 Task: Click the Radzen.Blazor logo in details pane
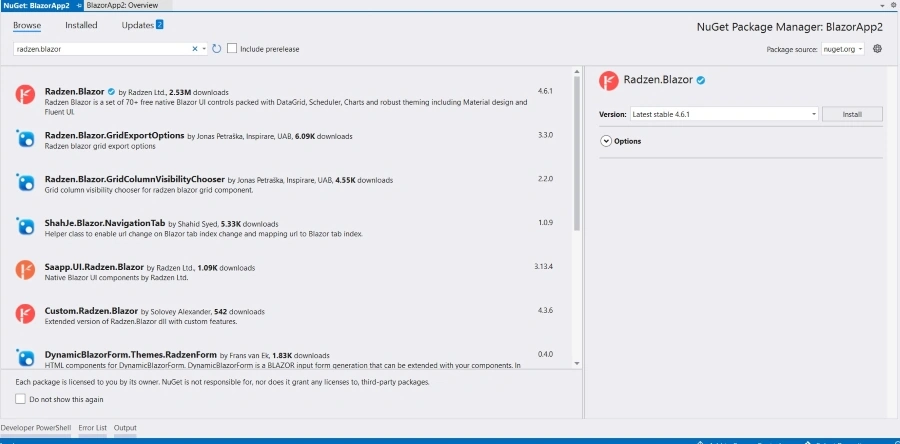608,81
